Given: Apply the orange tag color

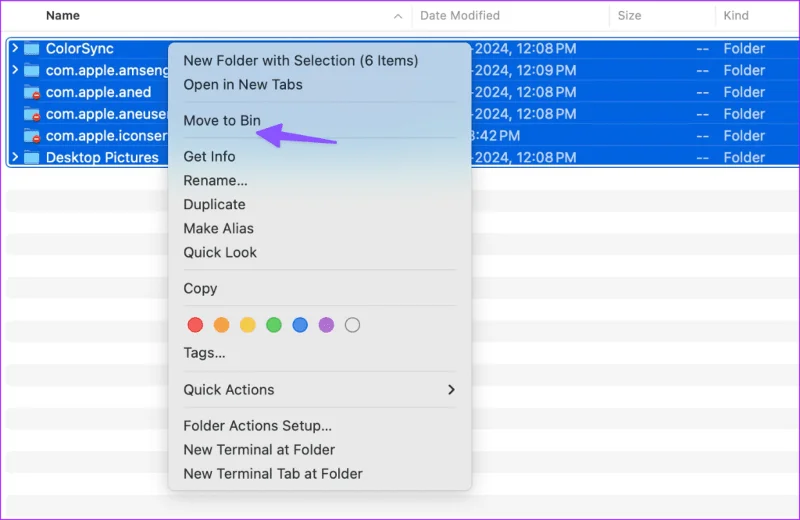Looking at the screenshot, I should click(221, 325).
